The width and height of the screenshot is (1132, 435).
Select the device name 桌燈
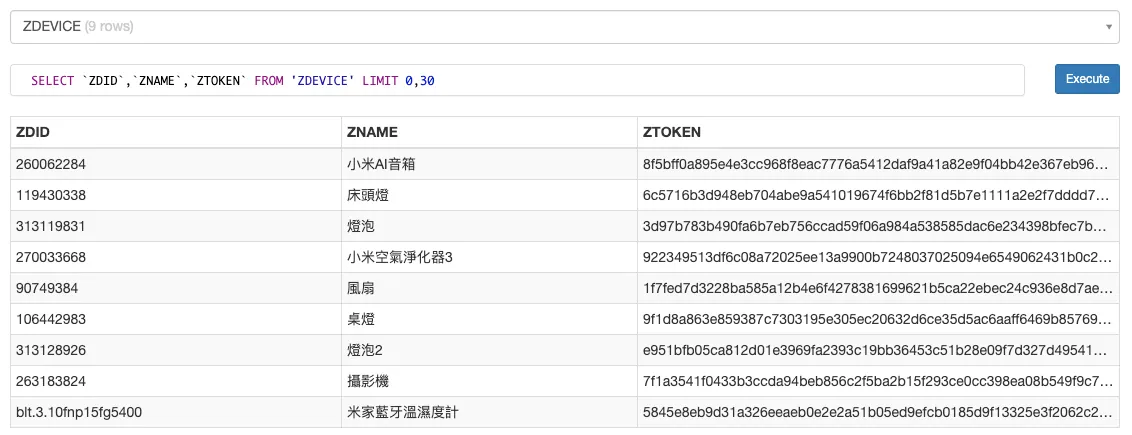359,319
